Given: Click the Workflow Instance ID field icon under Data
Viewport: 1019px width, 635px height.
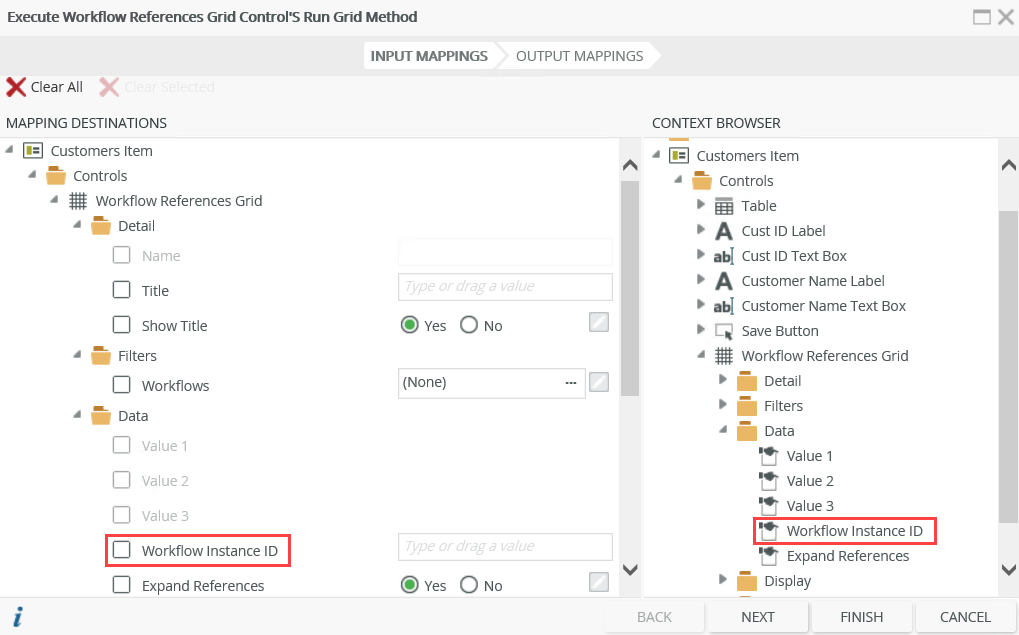Looking at the screenshot, I should coord(768,530).
